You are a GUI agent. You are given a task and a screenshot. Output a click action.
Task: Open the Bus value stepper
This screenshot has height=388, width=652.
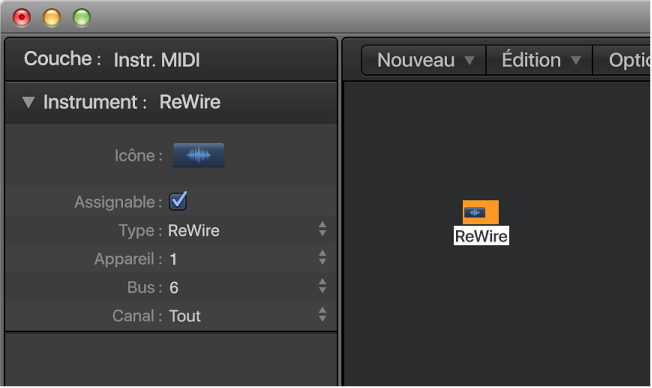pos(322,286)
